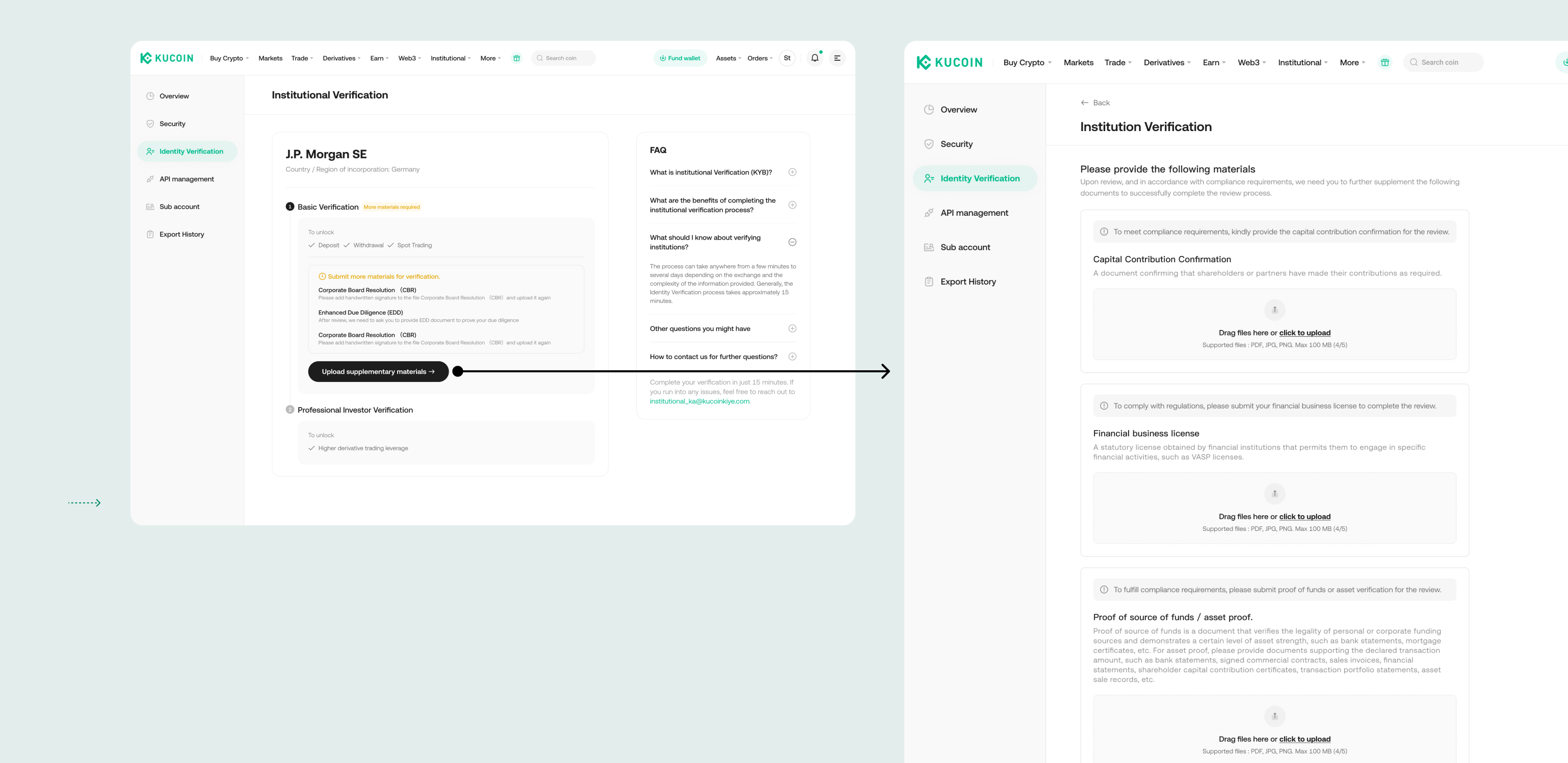Viewport: 1568px width, 763px height.
Task: Click the Overview pie icon in the right window sidebar
Action: click(x=929, y=110)
